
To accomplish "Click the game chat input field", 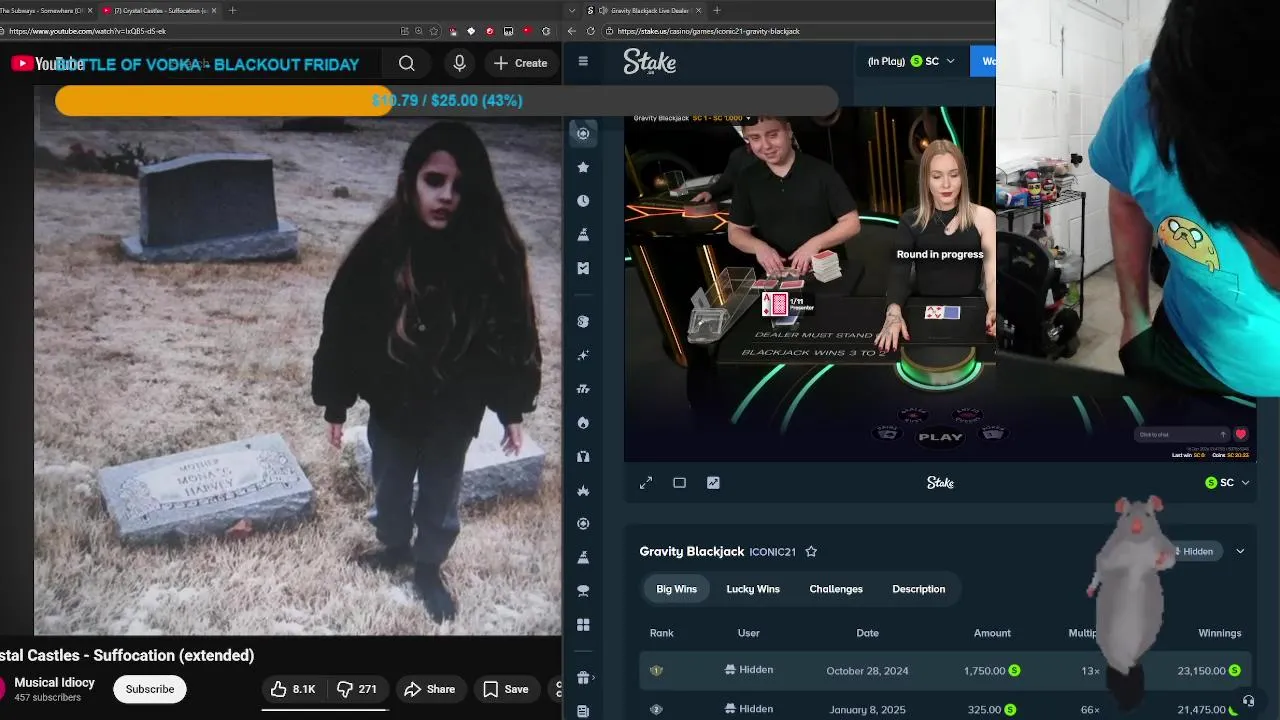I will tap(1182, 434).
